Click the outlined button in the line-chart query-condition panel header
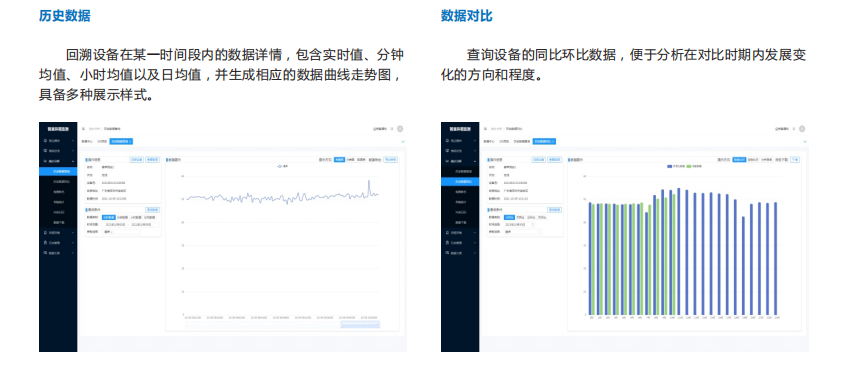Viewport: 850px width, 376px height. (151, 210)
